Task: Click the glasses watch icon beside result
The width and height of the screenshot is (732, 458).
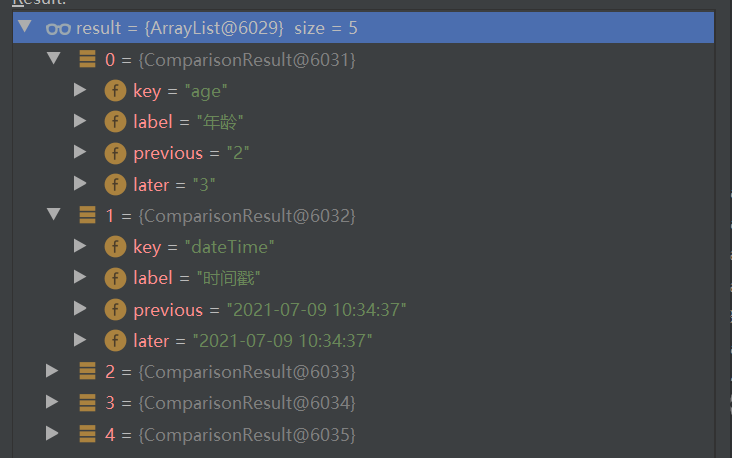Action: tap(58, 29)
